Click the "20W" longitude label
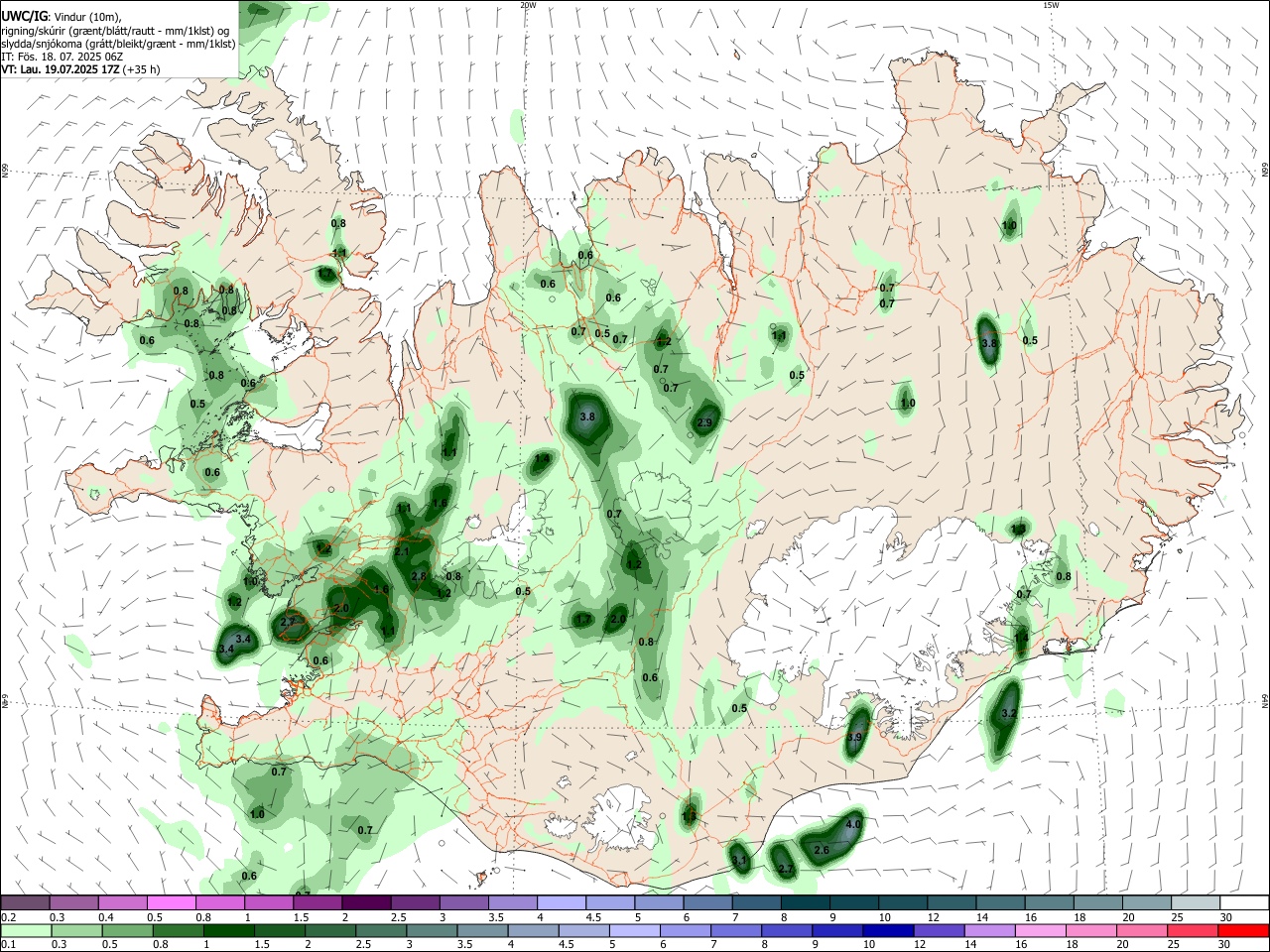The height and width of the screenshot is (952, 1270). pyautogui.click(x=529, y=5)
